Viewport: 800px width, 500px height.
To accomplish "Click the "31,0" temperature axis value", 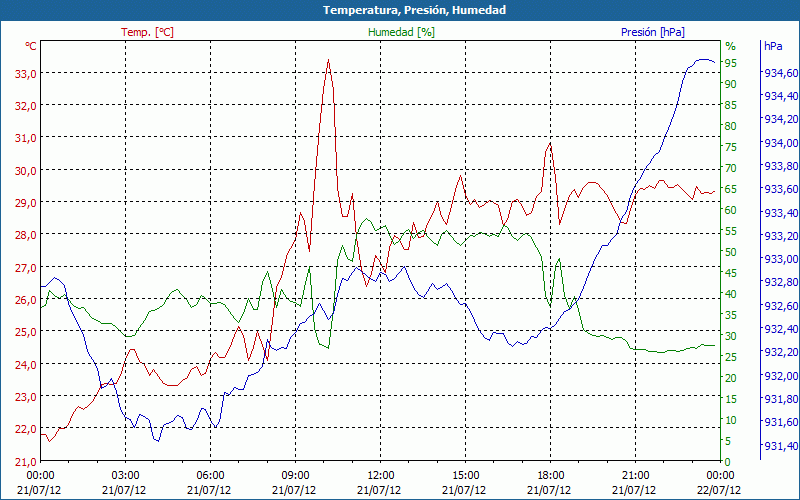I will pos(25,138).
